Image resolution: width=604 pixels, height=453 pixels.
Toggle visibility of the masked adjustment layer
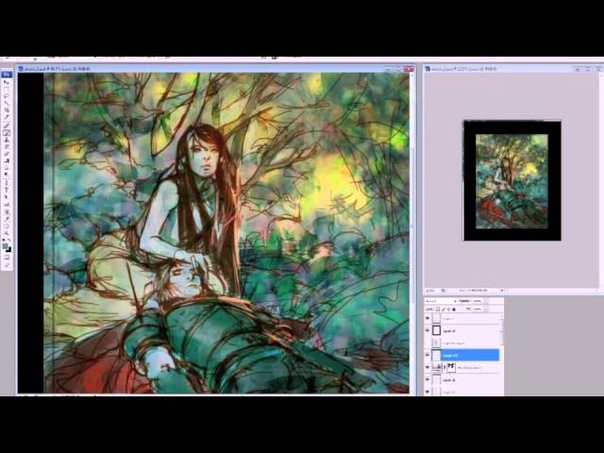(x=428, y=367)
